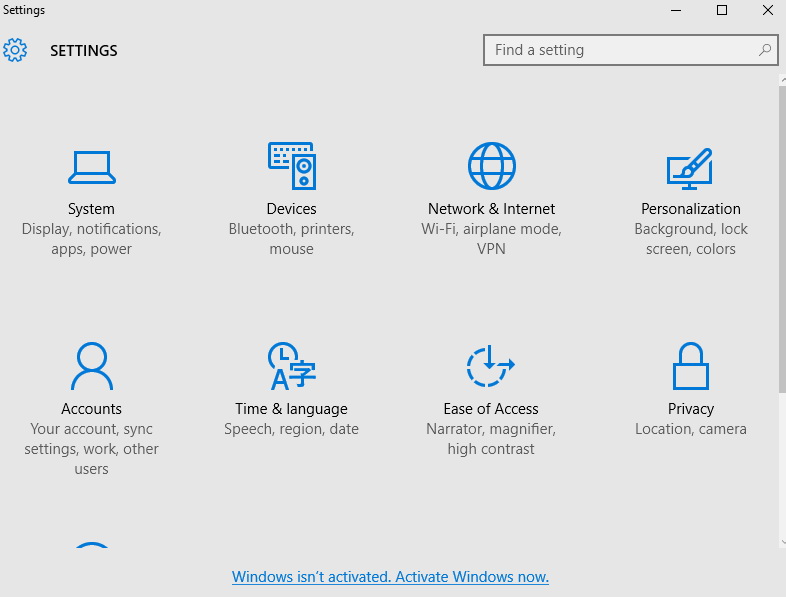Click 'Display, notifications, apps, power' description
786x597 pixels.
pos(91,239)
